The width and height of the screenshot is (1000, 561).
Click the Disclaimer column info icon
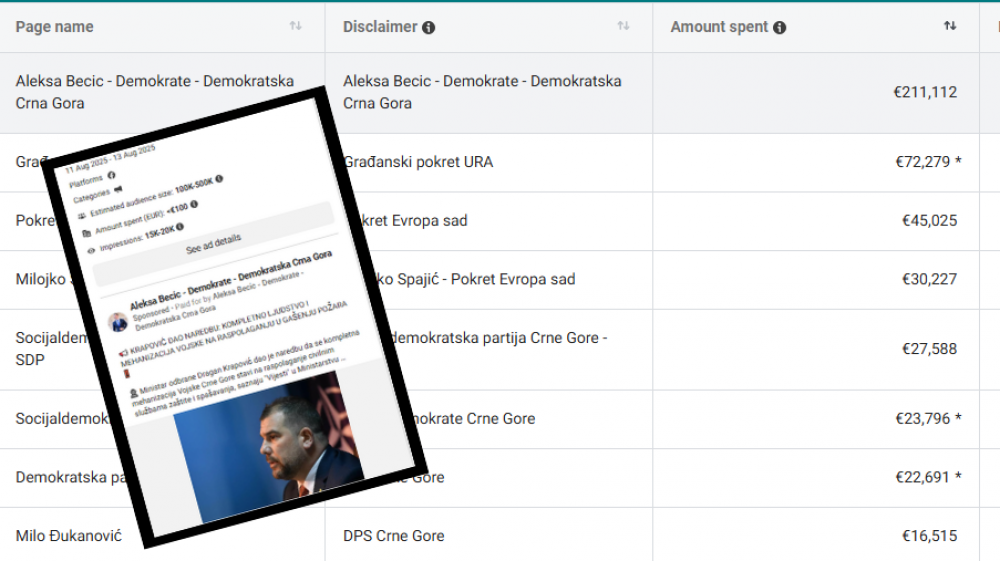(429, 28)
